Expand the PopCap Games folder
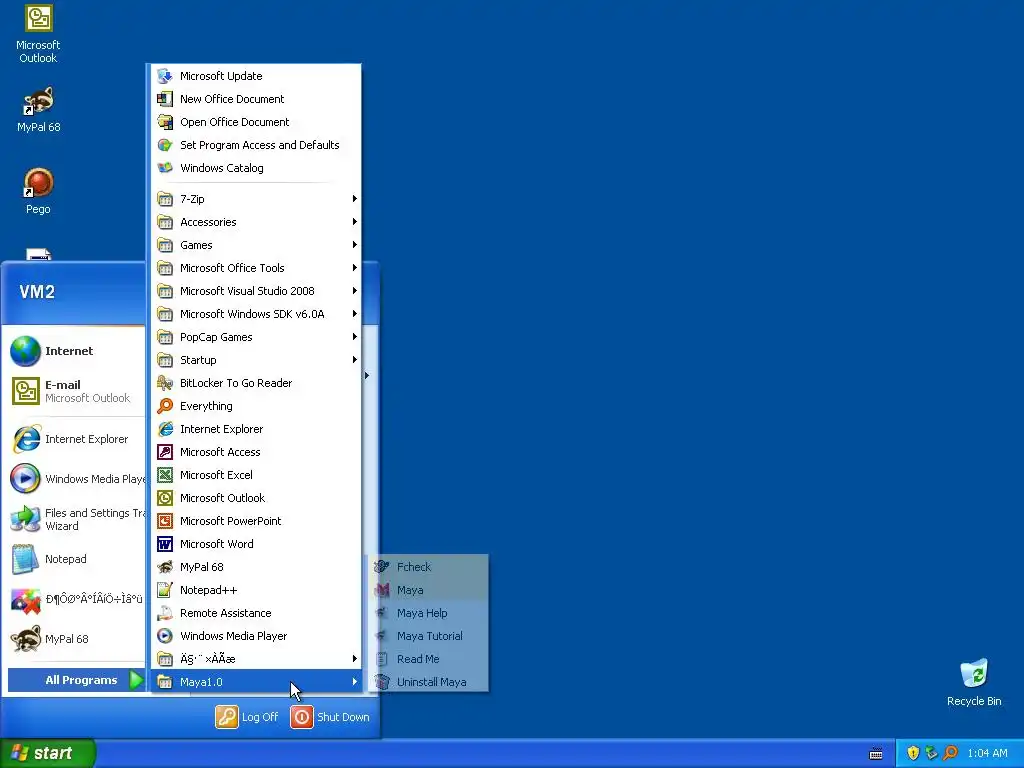The image size is (1024, 768). [256, 337]
